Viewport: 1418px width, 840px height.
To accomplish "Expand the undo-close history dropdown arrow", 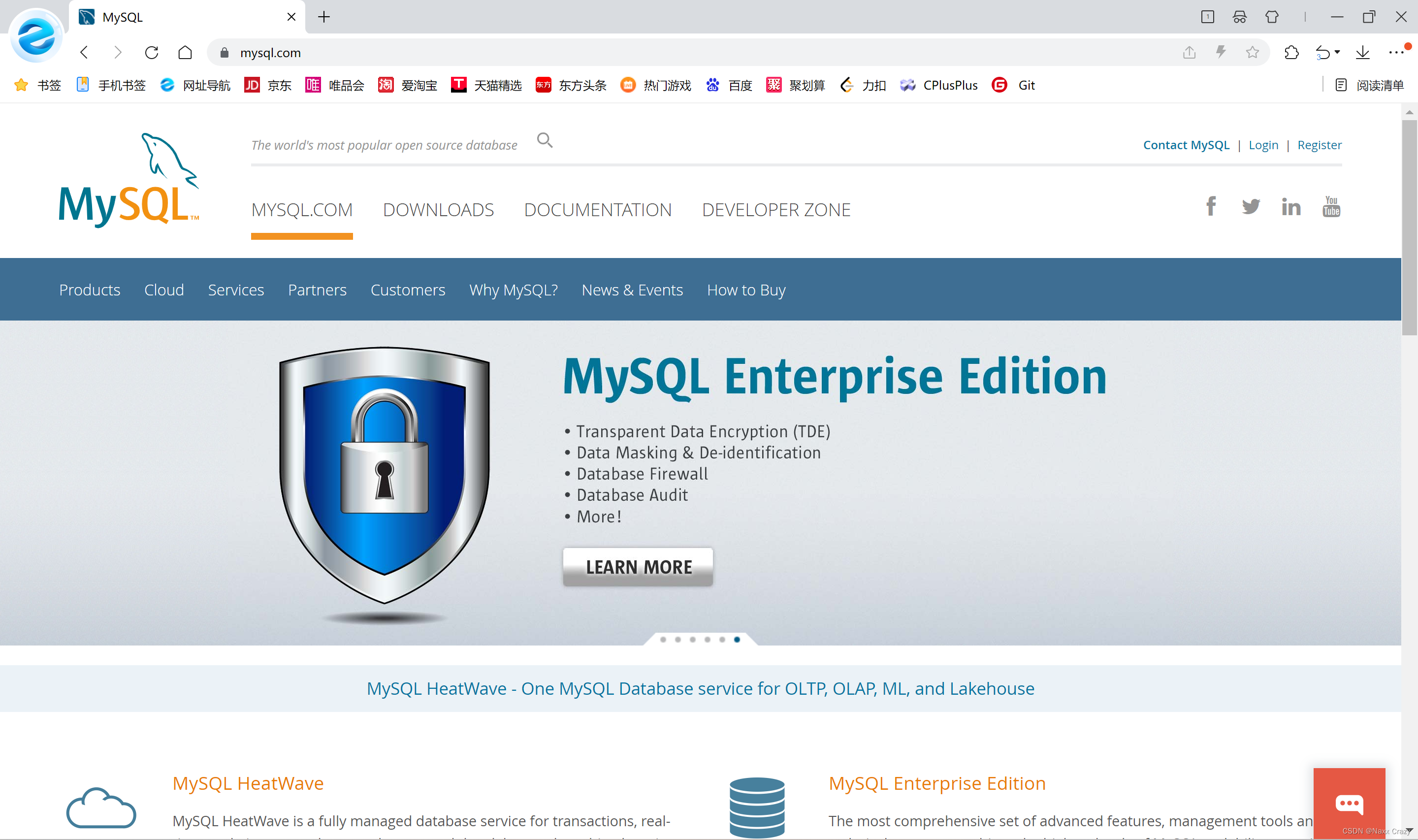I will pos(1337,52).
